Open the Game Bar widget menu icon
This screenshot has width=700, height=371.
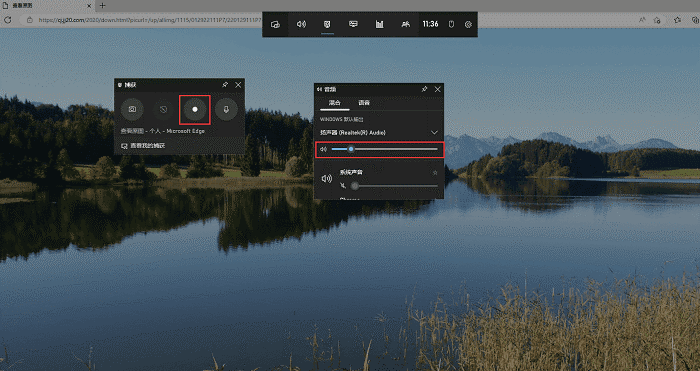tap(275, 25)
